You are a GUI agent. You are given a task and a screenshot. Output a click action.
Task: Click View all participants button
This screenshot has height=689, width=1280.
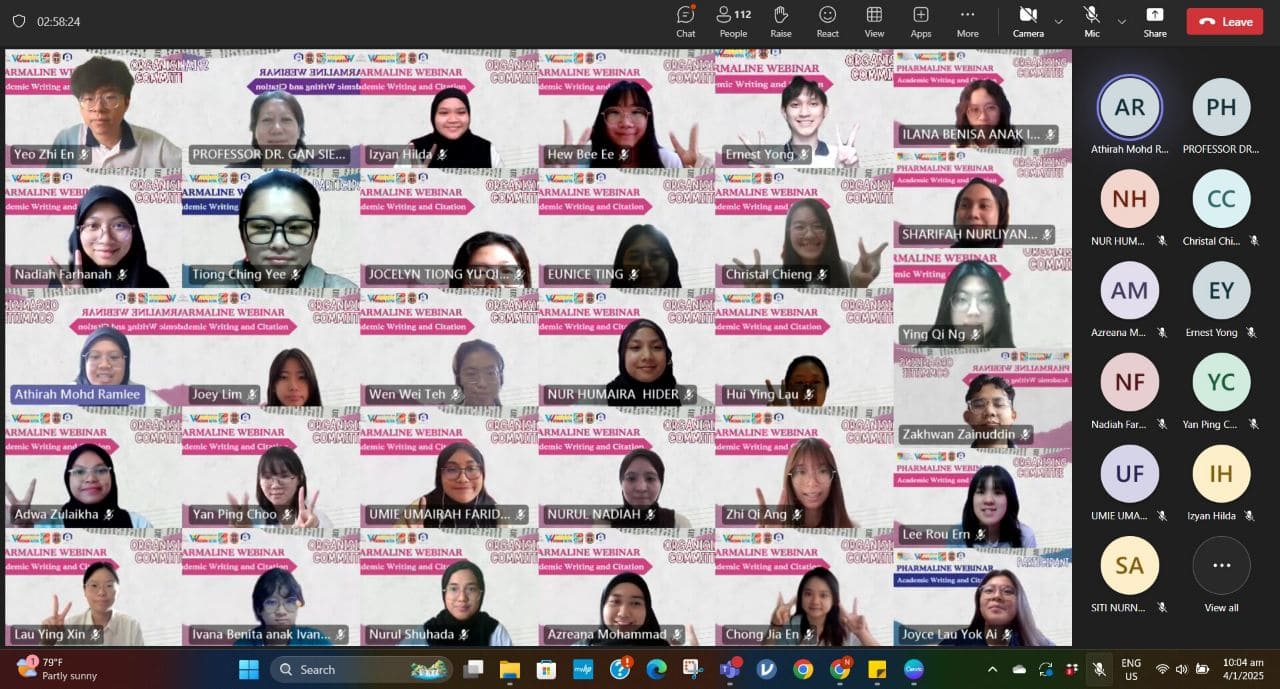(x=1221, y=574)
